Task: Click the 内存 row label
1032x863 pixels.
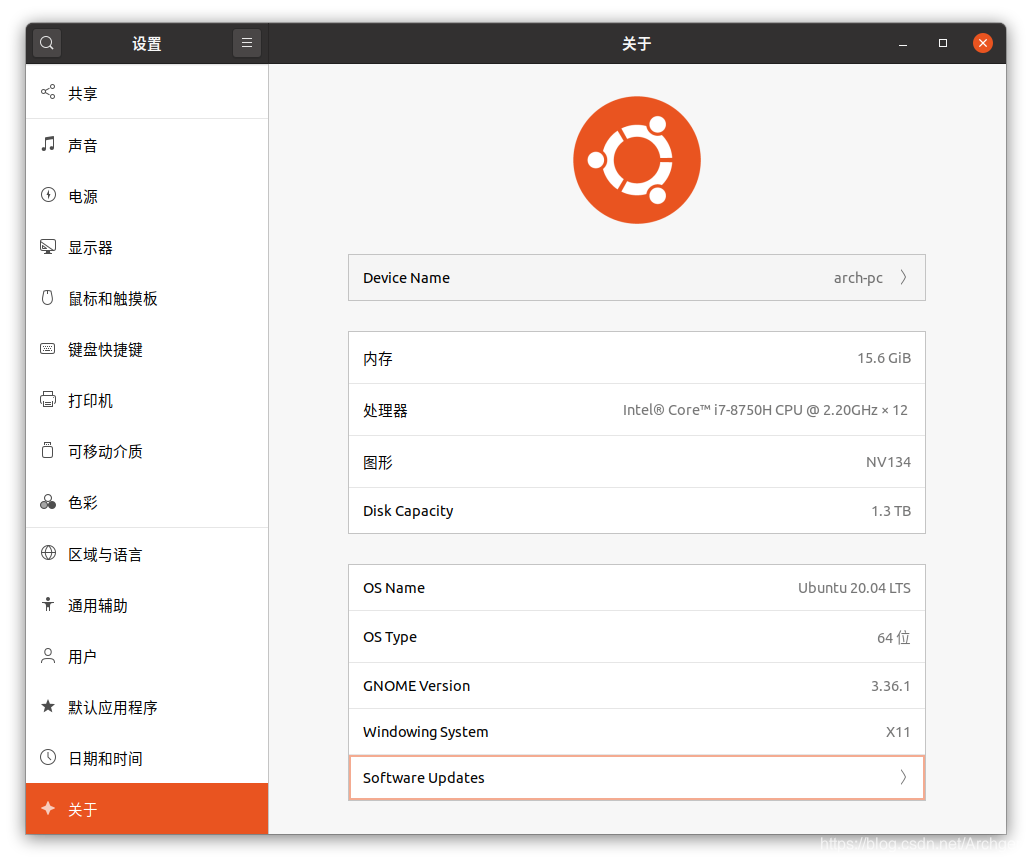Action: 378,359
